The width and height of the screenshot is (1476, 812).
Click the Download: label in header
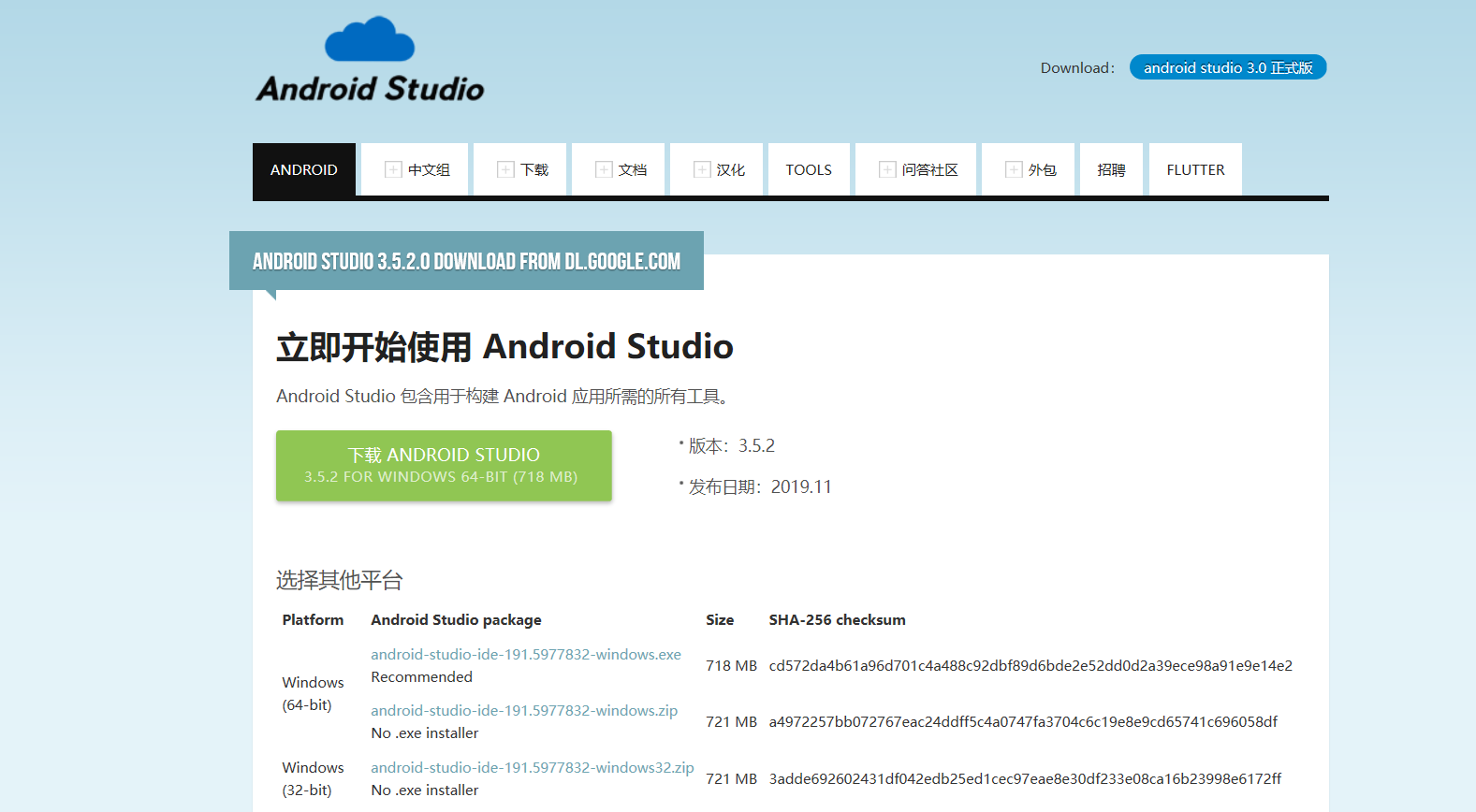click(1077, 68)
